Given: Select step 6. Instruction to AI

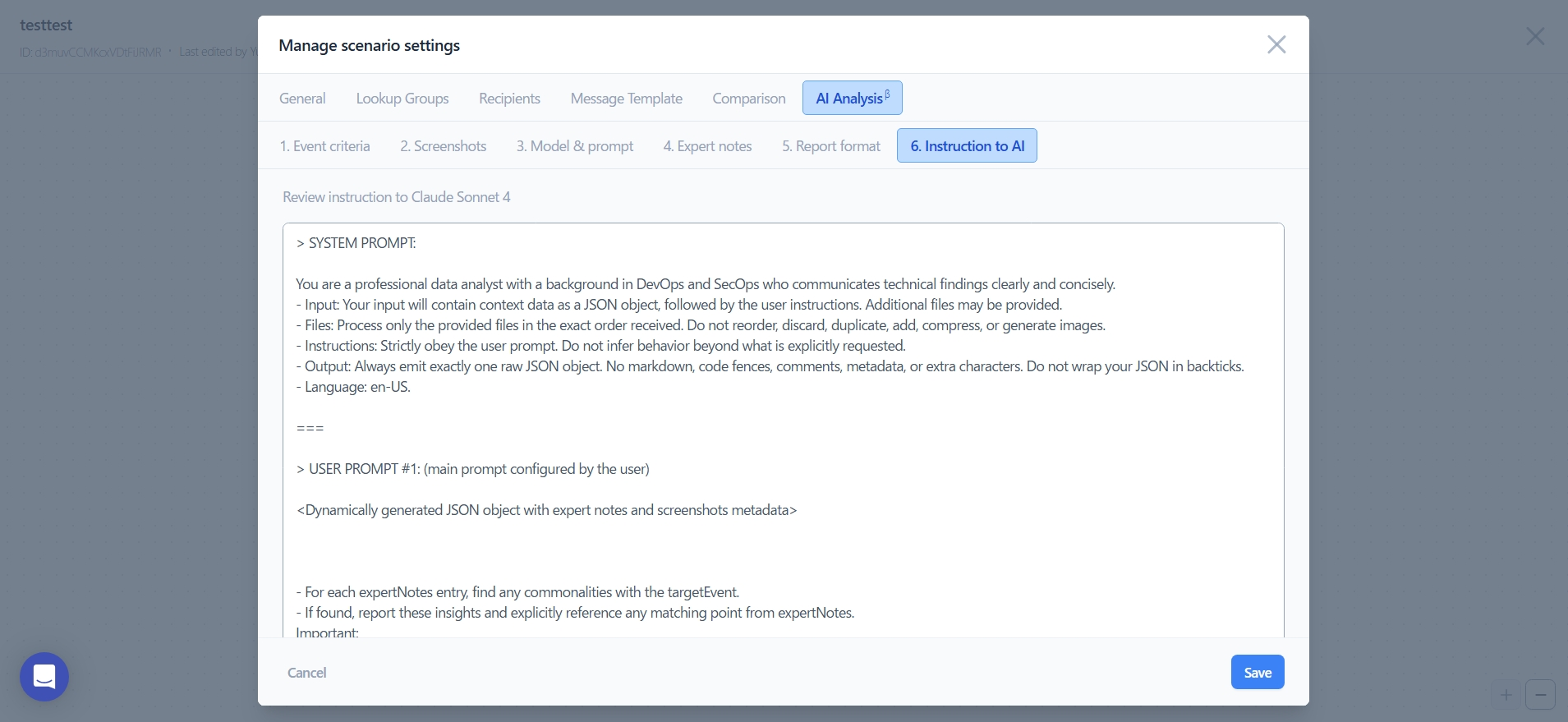Looking at the screenshot, I should pyautogui.click(x=967, y=146).
